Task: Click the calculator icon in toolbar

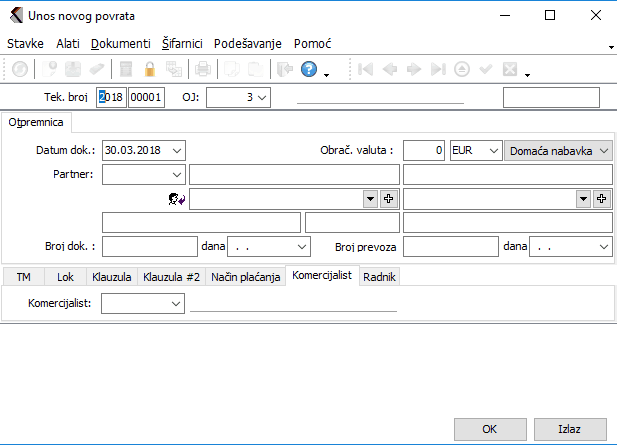Action: point(126,69)
